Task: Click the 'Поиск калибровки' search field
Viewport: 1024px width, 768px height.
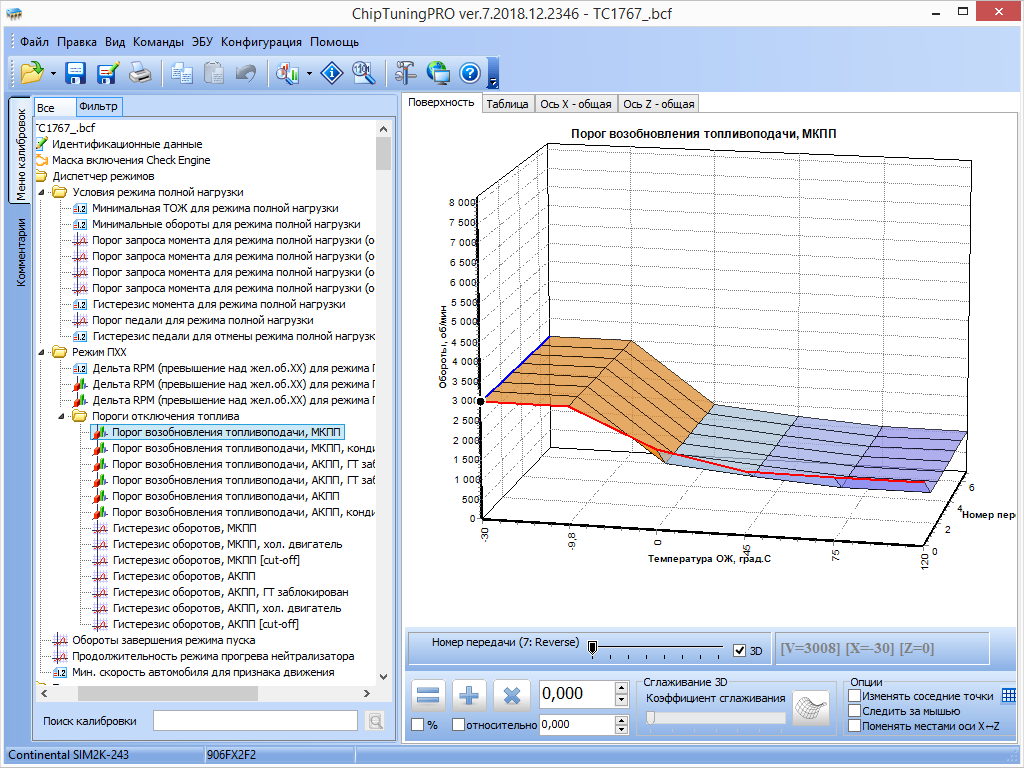Action: [x=255, y=720]
